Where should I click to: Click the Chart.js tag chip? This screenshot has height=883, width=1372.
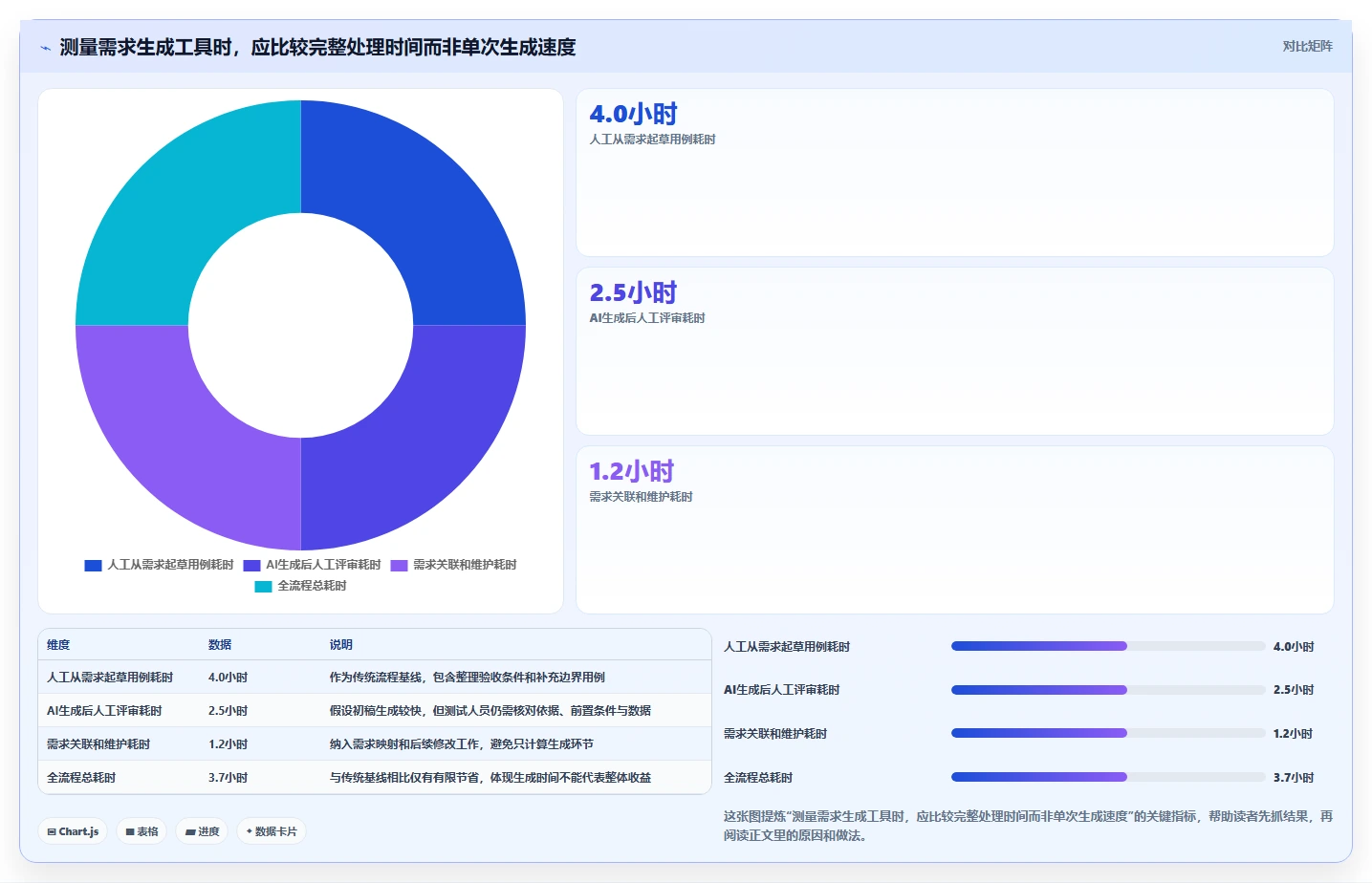tap(73, 831)
